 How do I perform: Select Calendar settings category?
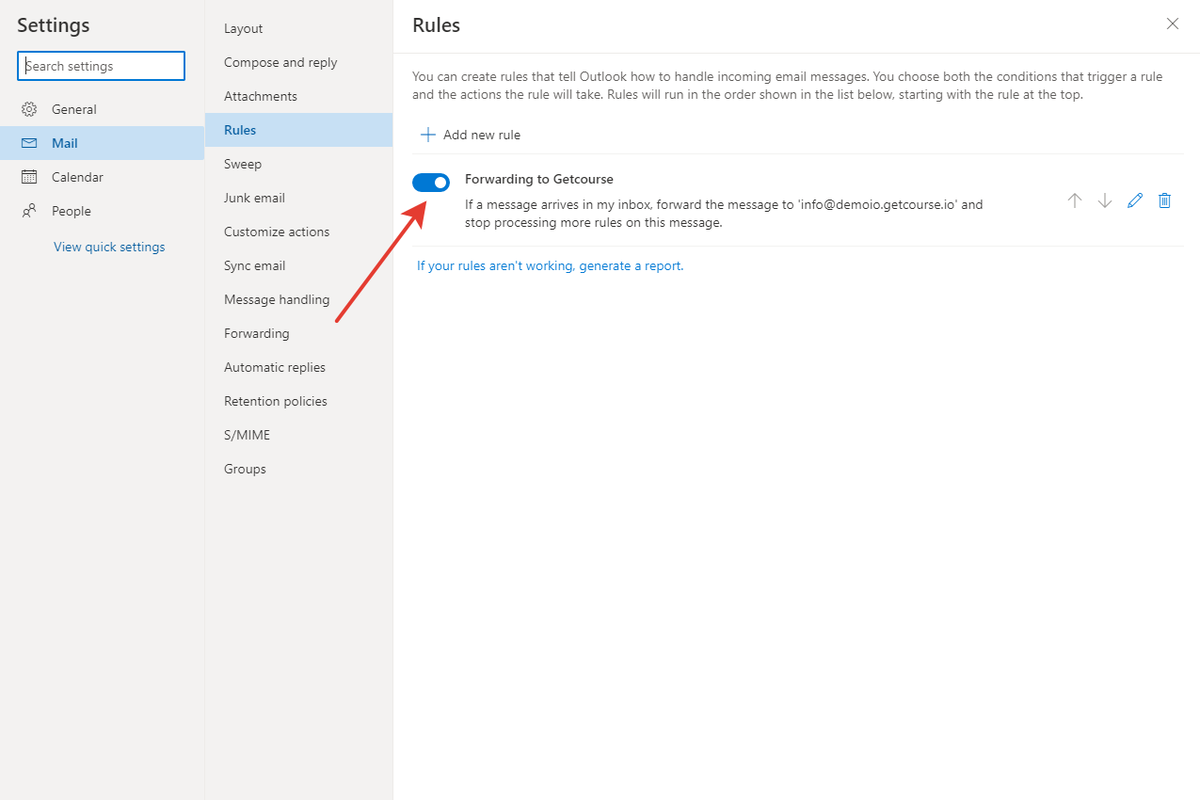(102, 177)
